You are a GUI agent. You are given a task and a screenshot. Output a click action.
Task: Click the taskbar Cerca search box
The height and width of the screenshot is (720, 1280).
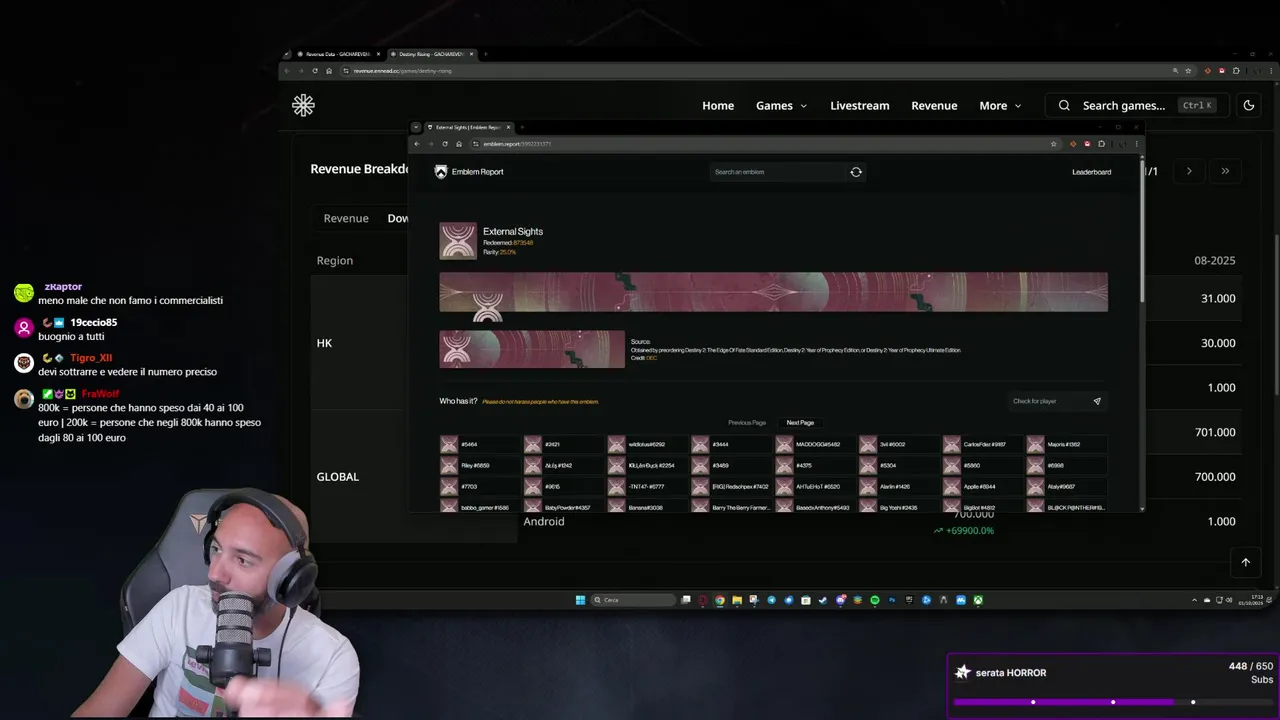pos(633,600)
